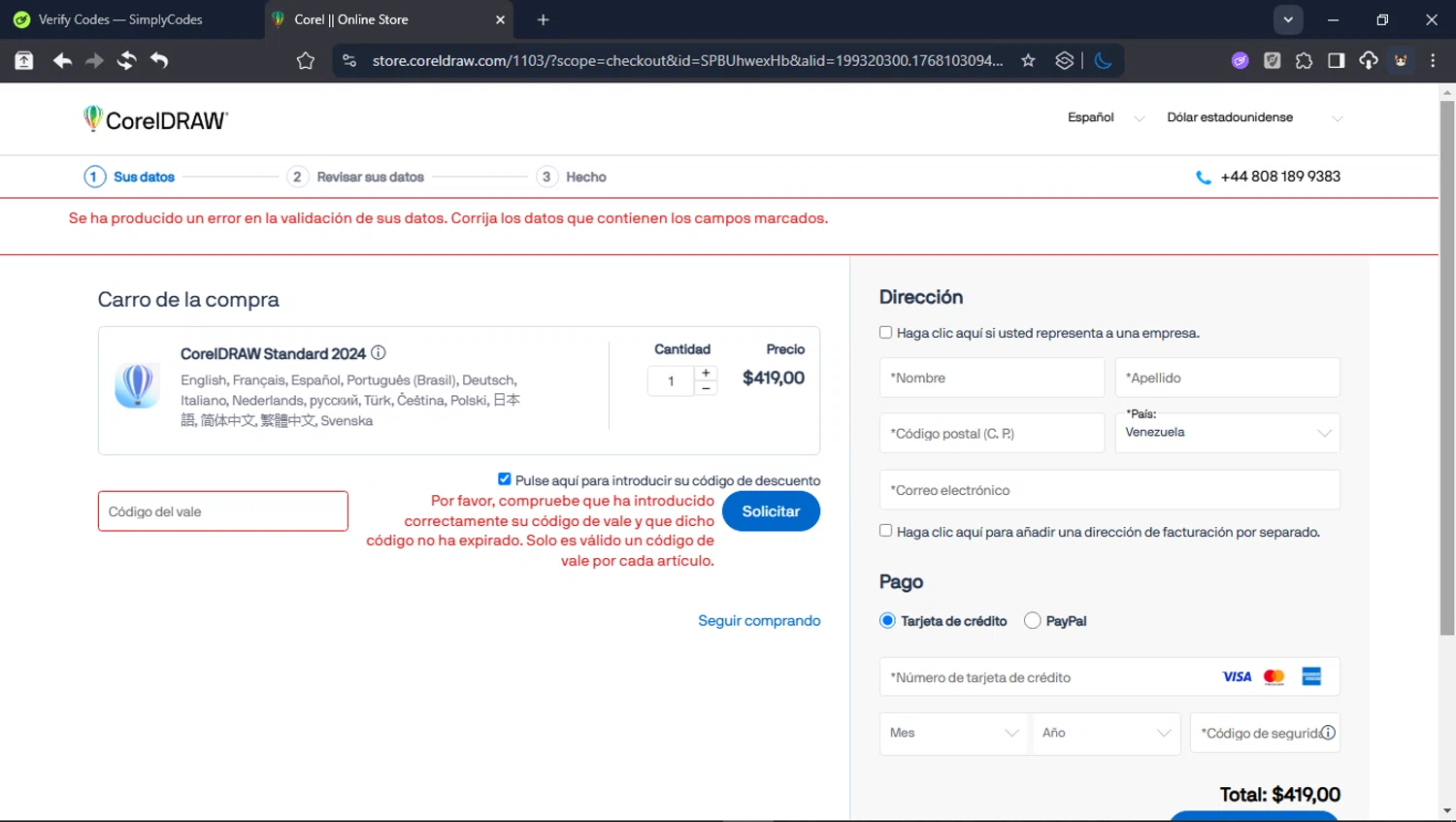The height and width of the screenshot is (822, 1456).
Task: Select the PayPal payment option
Action: [x=1033, y=621]
